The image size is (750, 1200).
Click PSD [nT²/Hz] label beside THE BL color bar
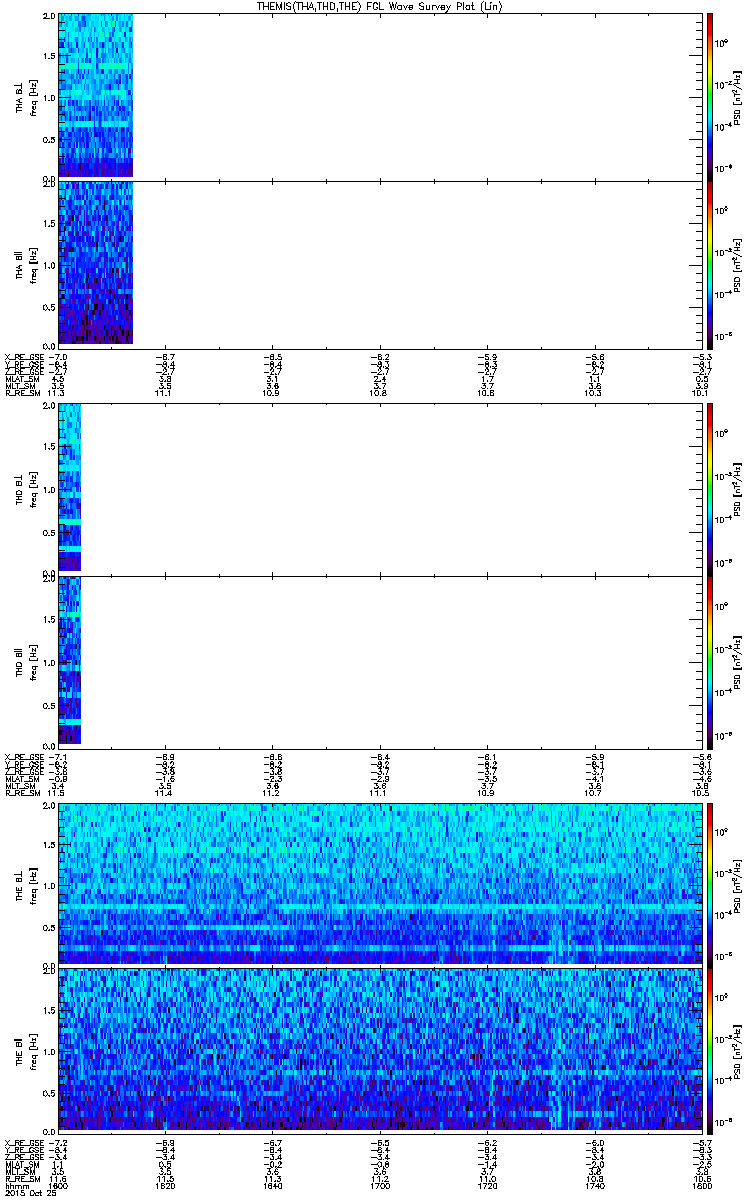coord(738,884)
